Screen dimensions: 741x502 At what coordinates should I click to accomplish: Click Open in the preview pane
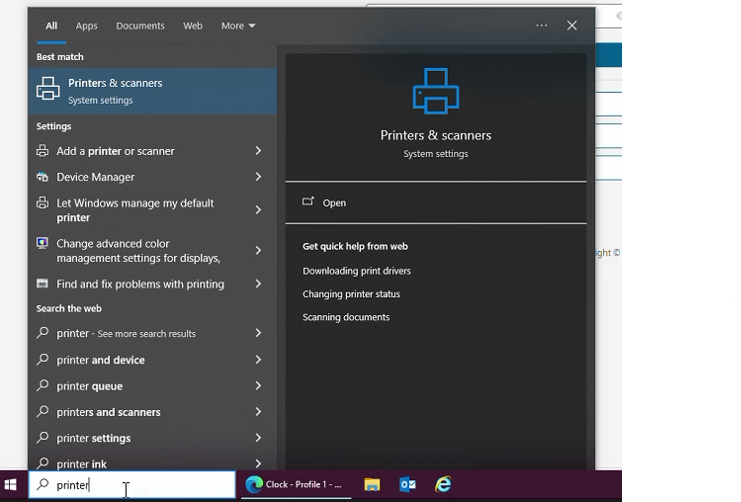334,203
